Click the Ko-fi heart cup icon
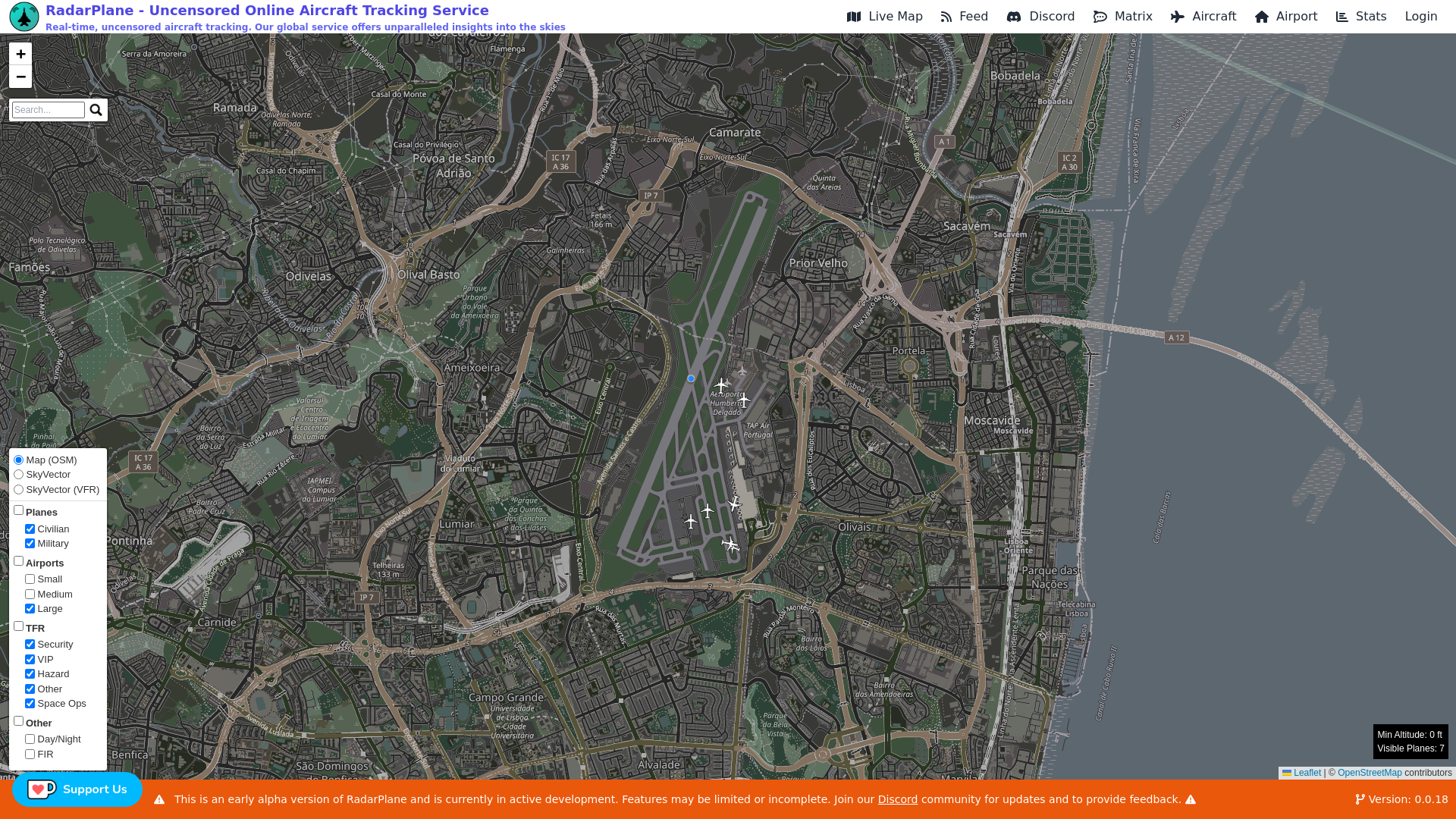Image resolution: width=1456 pixels, height=819 pixels. pyautogui.click(x=42, y=789)
